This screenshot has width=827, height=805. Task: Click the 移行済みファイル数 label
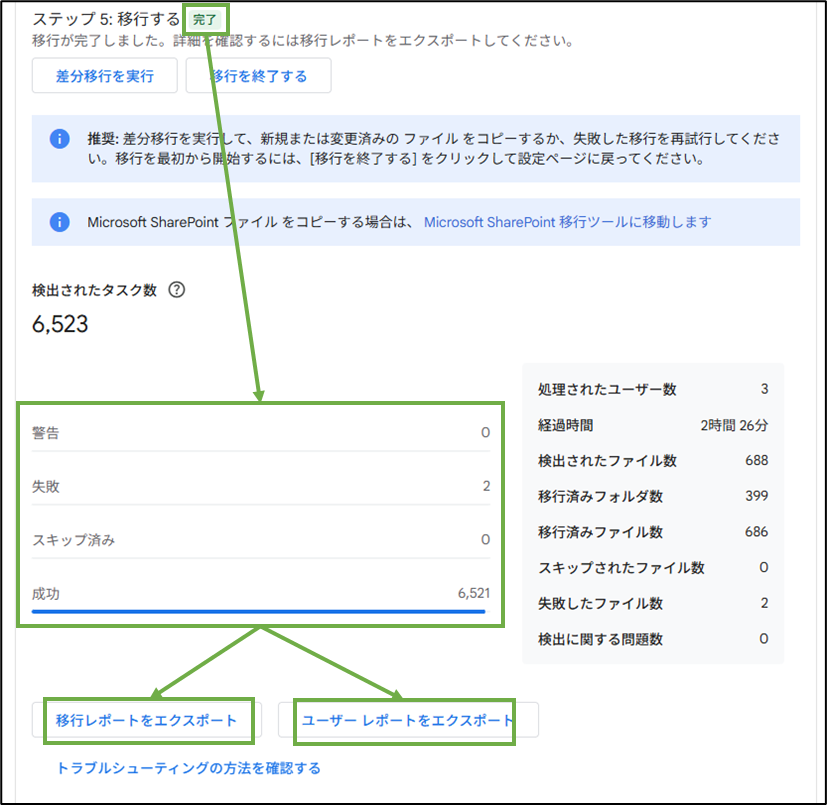[x=600, y=532]
